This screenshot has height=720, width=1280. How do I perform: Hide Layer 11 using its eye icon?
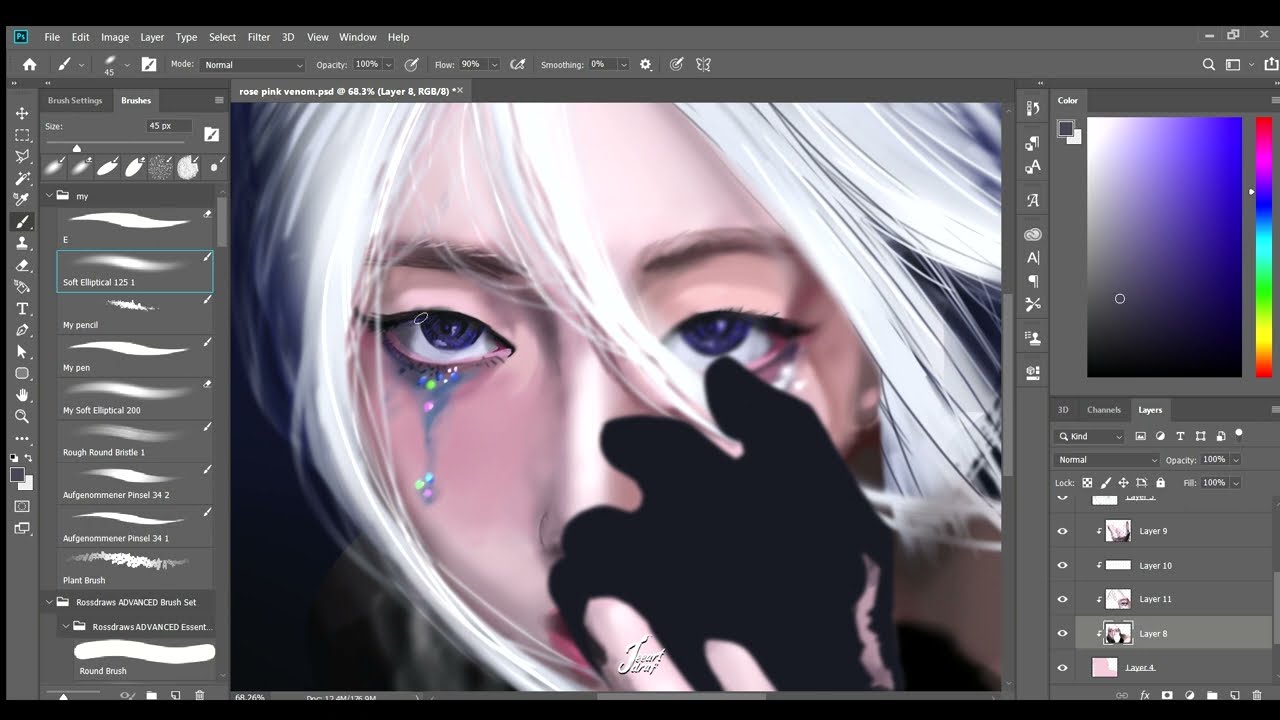pos(1062,599)
